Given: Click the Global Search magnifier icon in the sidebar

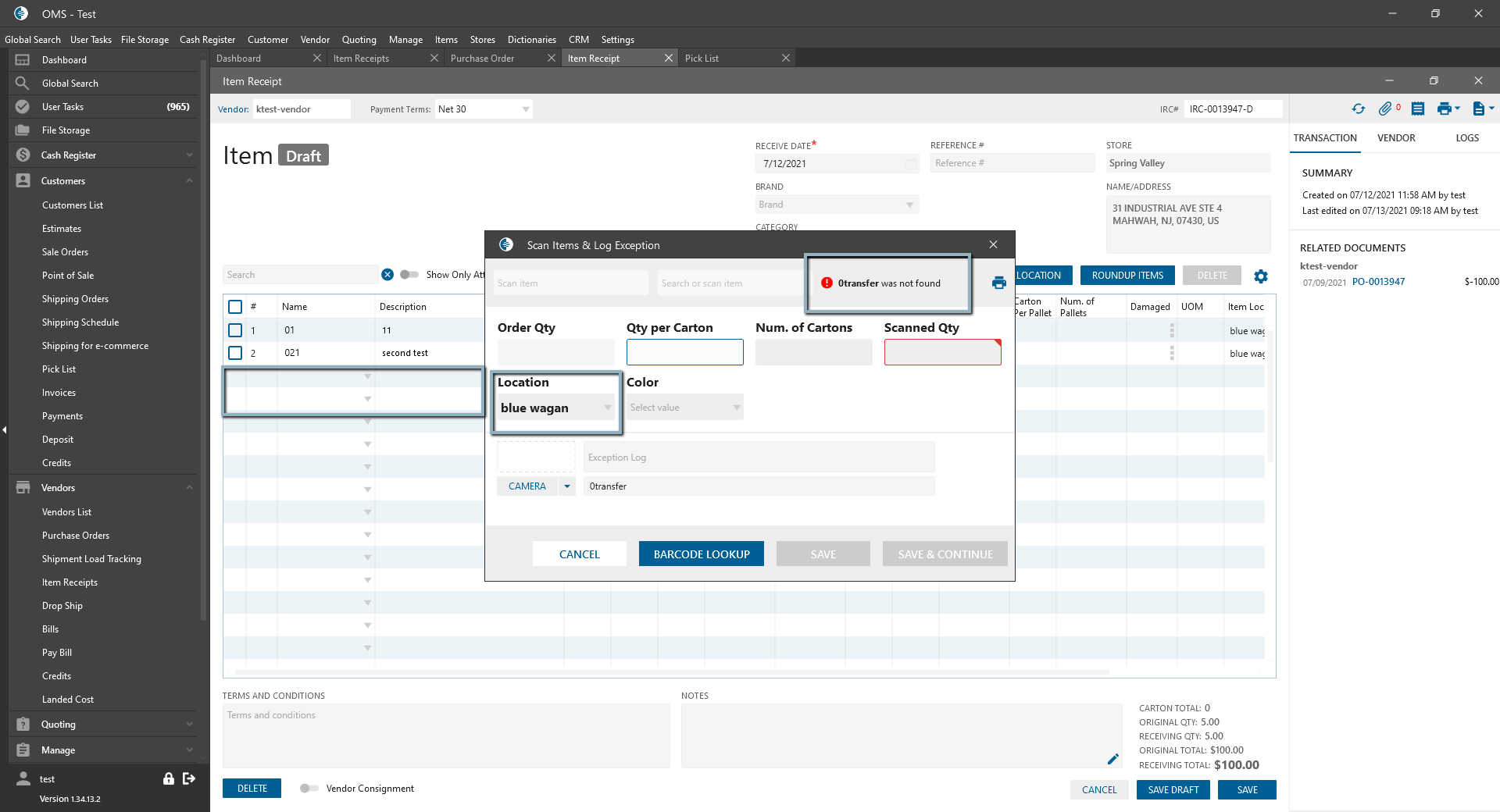Looking at the screenshot, I should 23,84.
